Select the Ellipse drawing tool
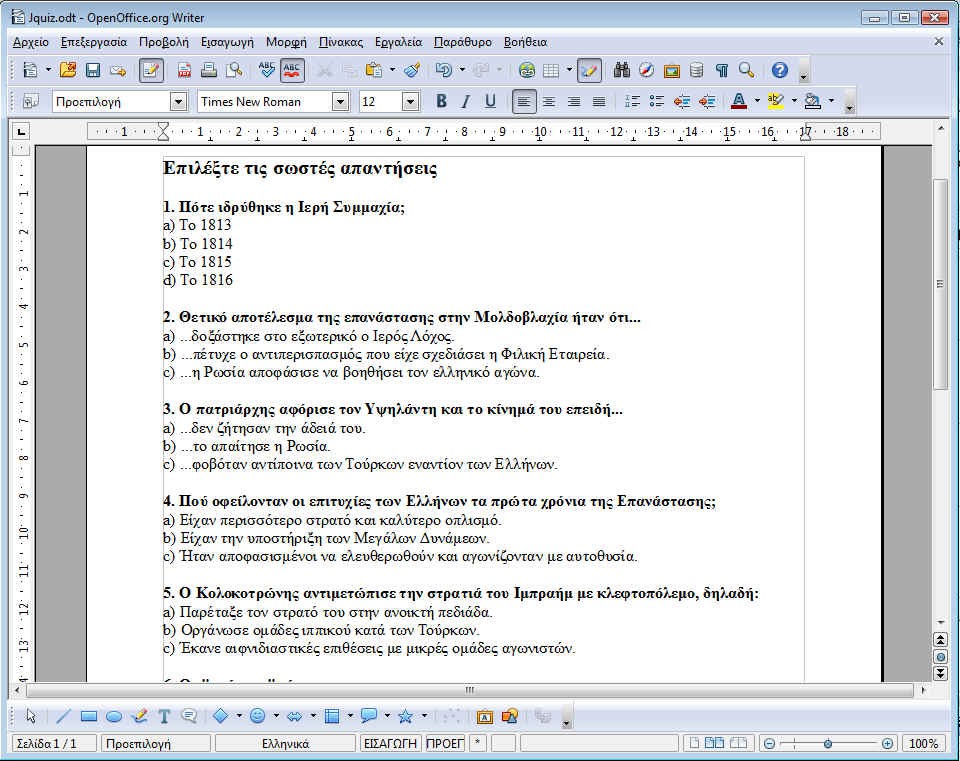Screen dimensions: 960x761 click(114, 716)
